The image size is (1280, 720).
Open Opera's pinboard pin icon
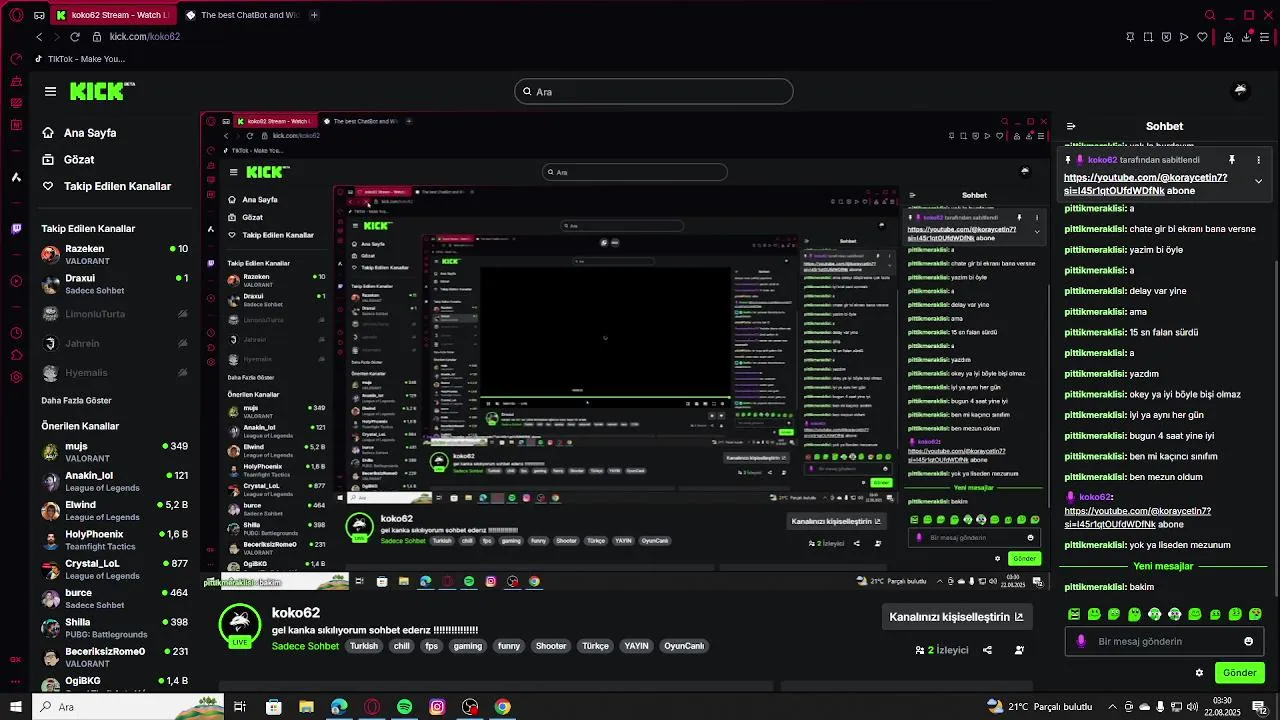click(1130, 37)
